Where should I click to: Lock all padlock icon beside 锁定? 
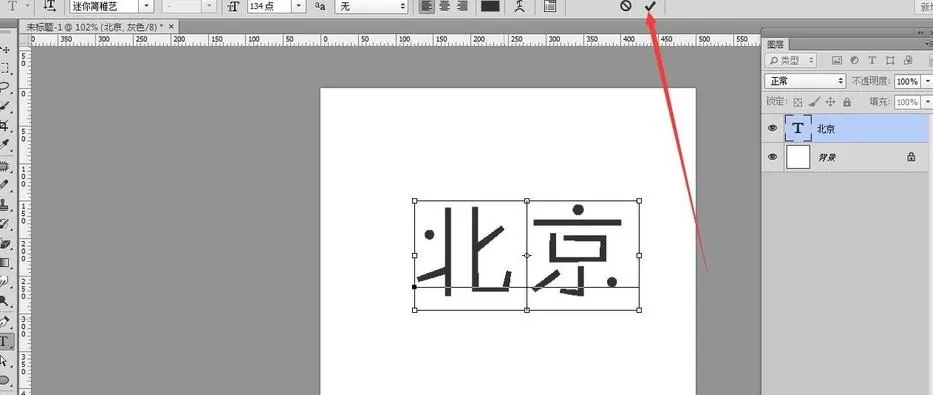(x=847, y=102)
